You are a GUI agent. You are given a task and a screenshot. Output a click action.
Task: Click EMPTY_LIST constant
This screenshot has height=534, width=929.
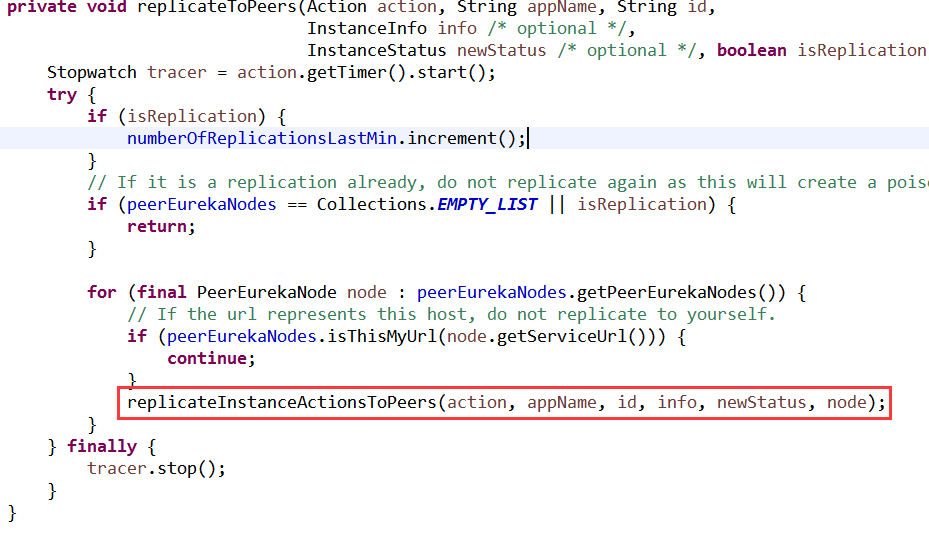[x=487, y=204]
